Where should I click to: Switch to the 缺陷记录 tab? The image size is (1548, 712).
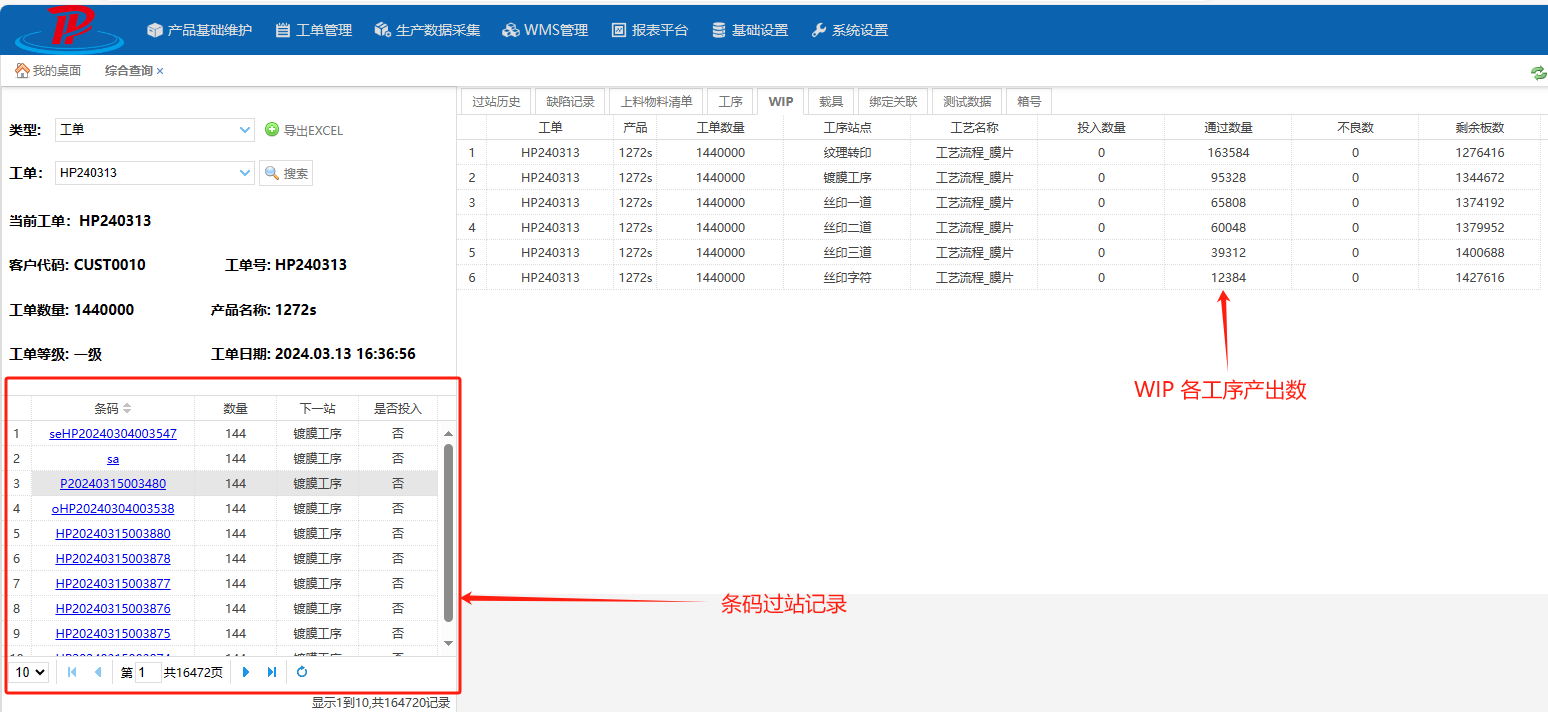tap(570, 102)
